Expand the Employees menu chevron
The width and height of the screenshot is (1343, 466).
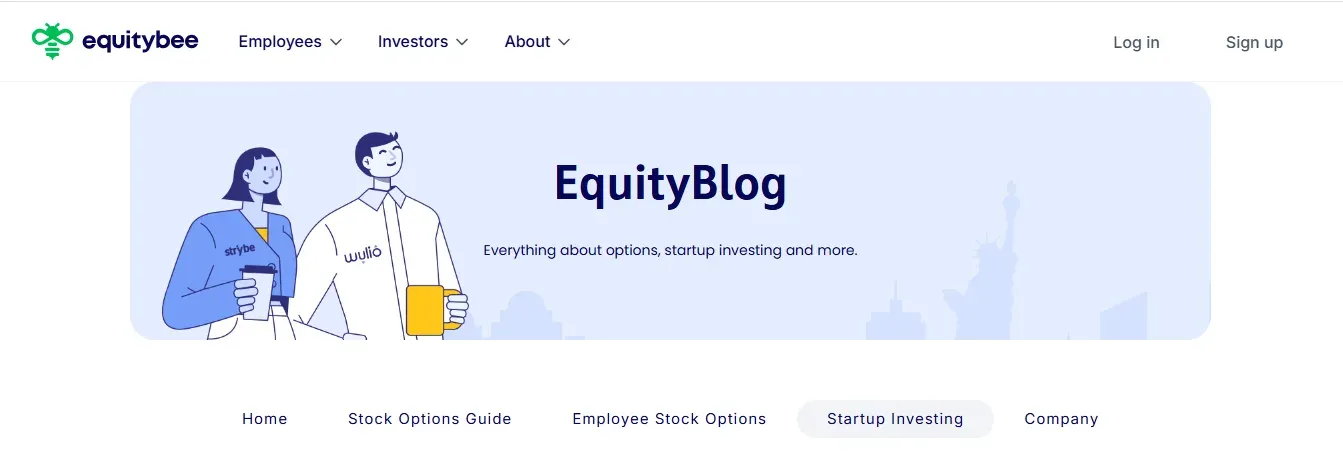[x=336, y=42]
